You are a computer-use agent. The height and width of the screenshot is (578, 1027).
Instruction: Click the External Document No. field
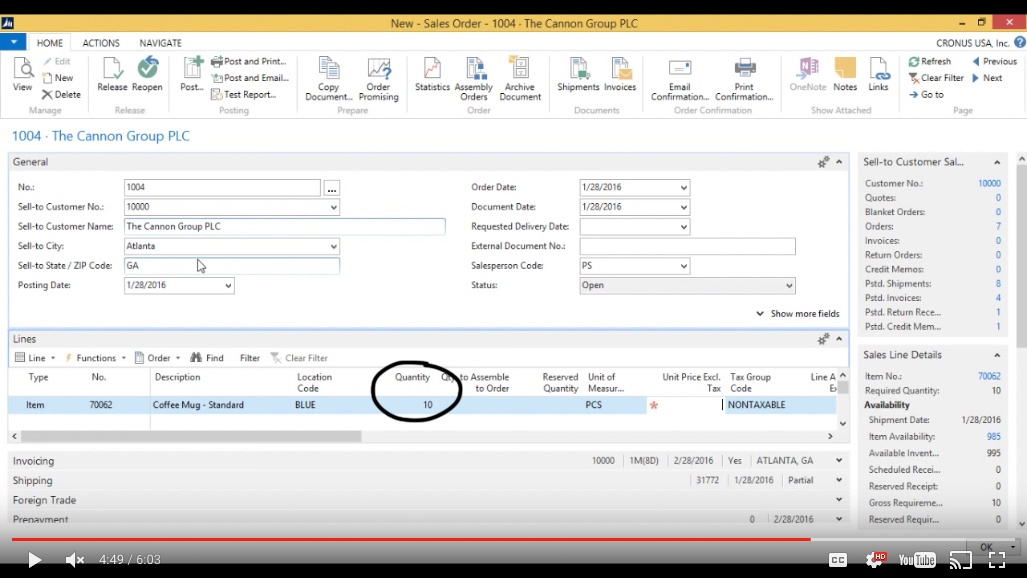[x=687, y=246]
